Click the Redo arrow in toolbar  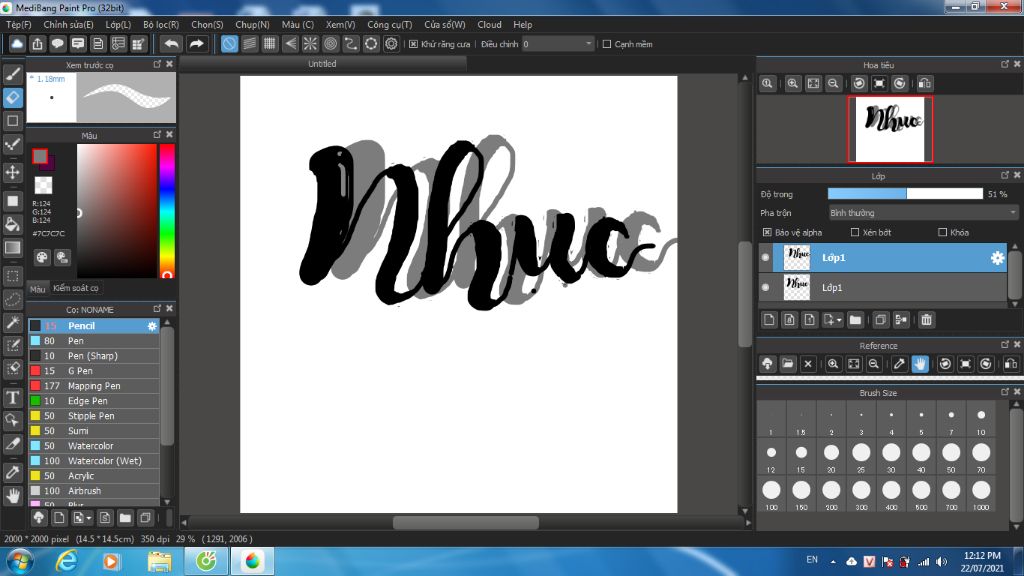pyautogui.click(x=196, y=44)
